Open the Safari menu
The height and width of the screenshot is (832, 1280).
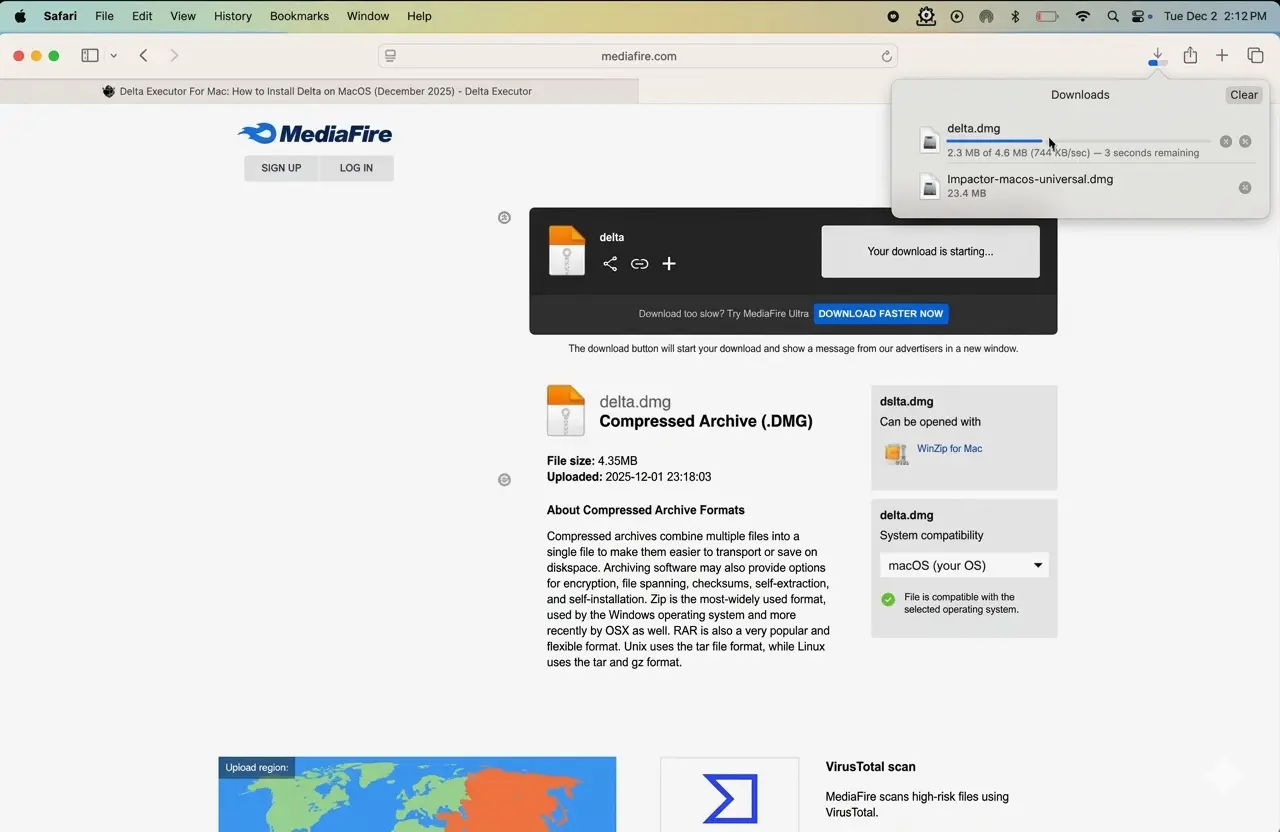click(60, 16)
